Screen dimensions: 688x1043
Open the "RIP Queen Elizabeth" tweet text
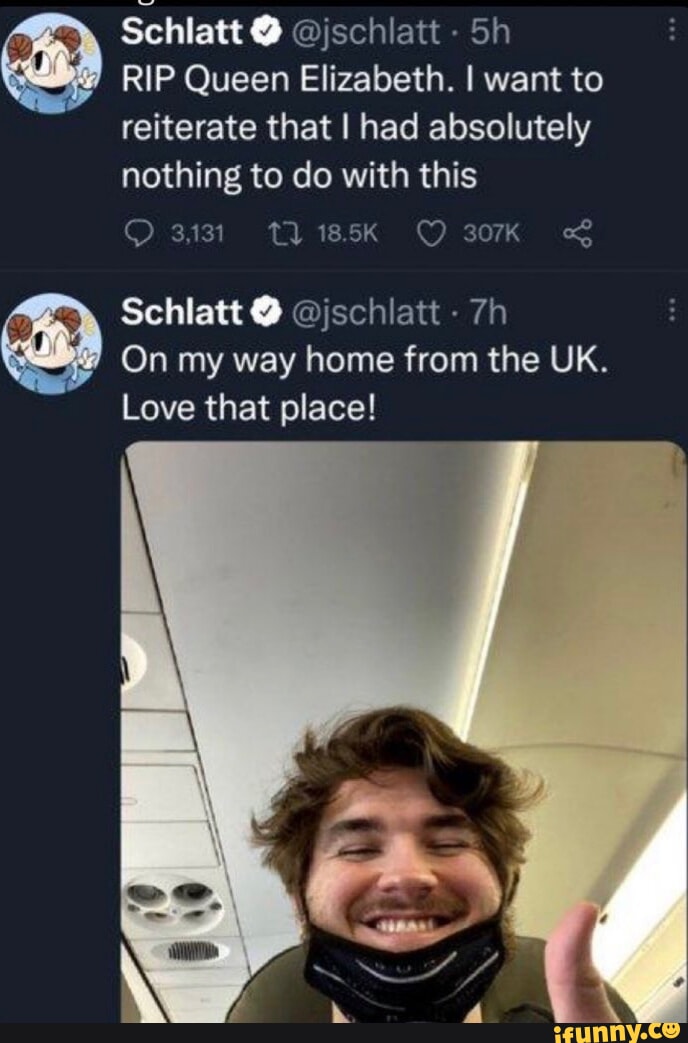click(x=360, y=128)
